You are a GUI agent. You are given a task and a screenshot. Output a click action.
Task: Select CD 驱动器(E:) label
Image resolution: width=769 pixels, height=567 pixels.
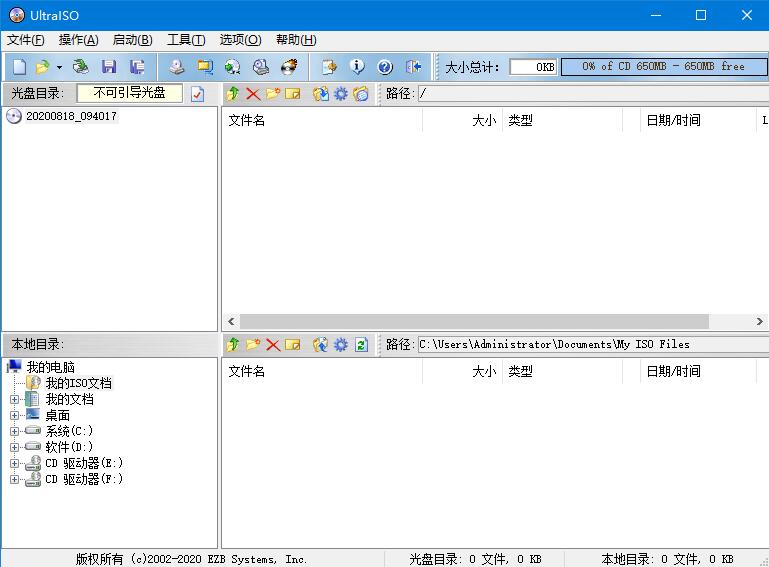84,464
